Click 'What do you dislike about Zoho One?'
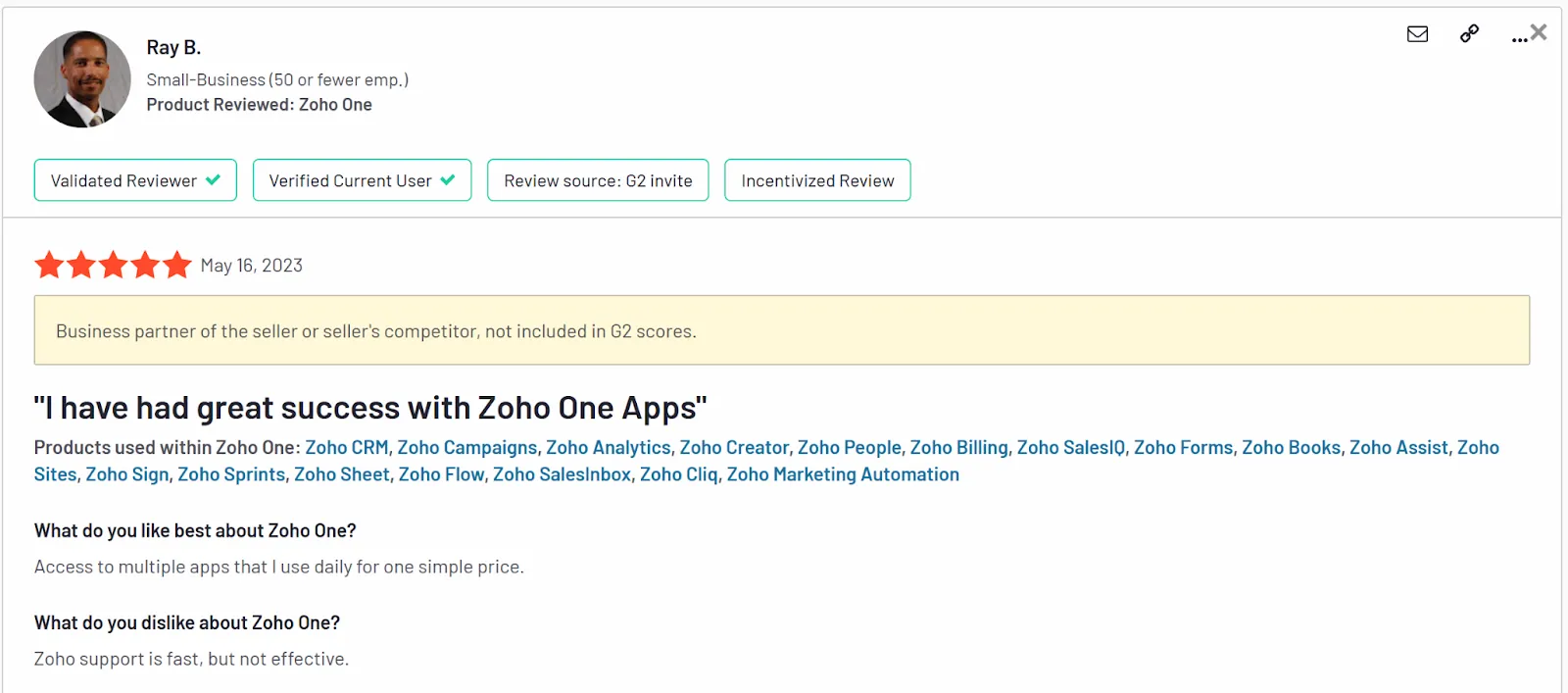Screen dimensions: 1568x693 (187, 622)
